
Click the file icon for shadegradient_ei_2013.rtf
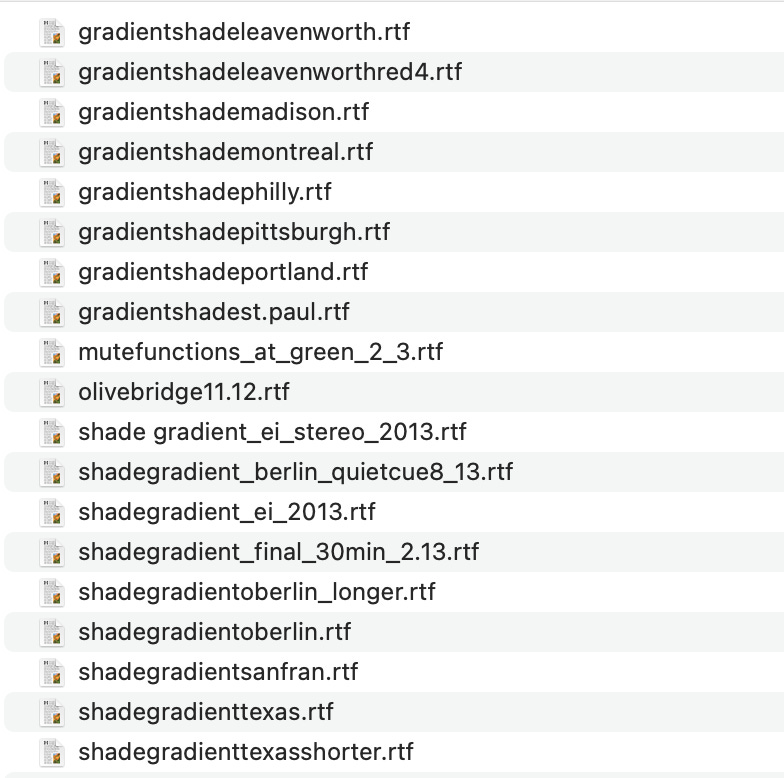[52, 512]
